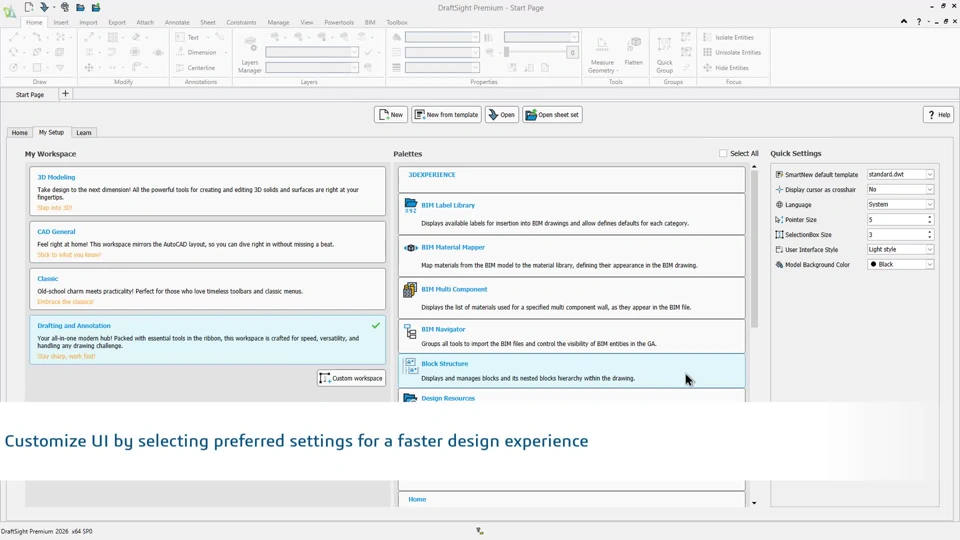The height and width of the screenshot is (540, 960).
Task: Select the Centerline annotation tool
Action: click(x=195, y=68)
